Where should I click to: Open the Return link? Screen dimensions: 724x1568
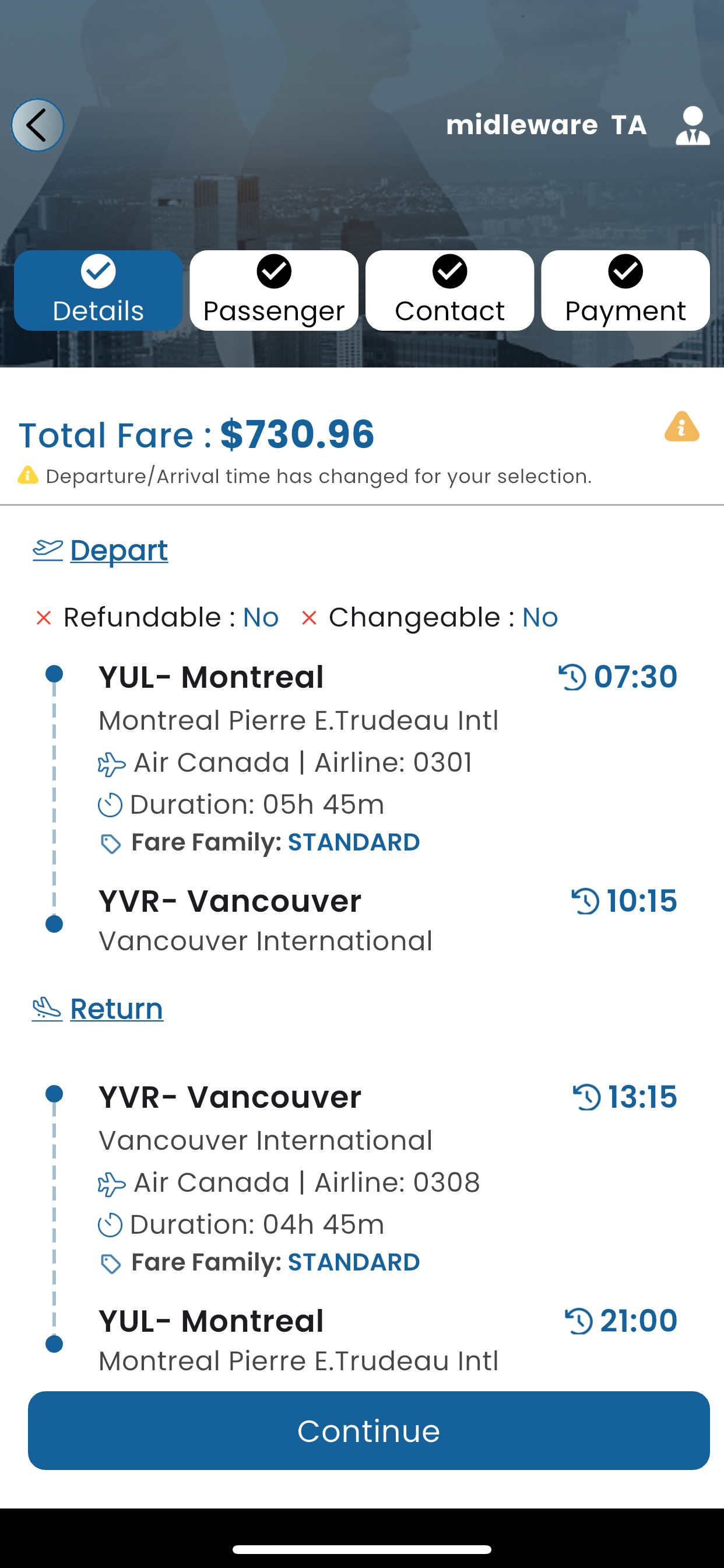[116, 1009]
